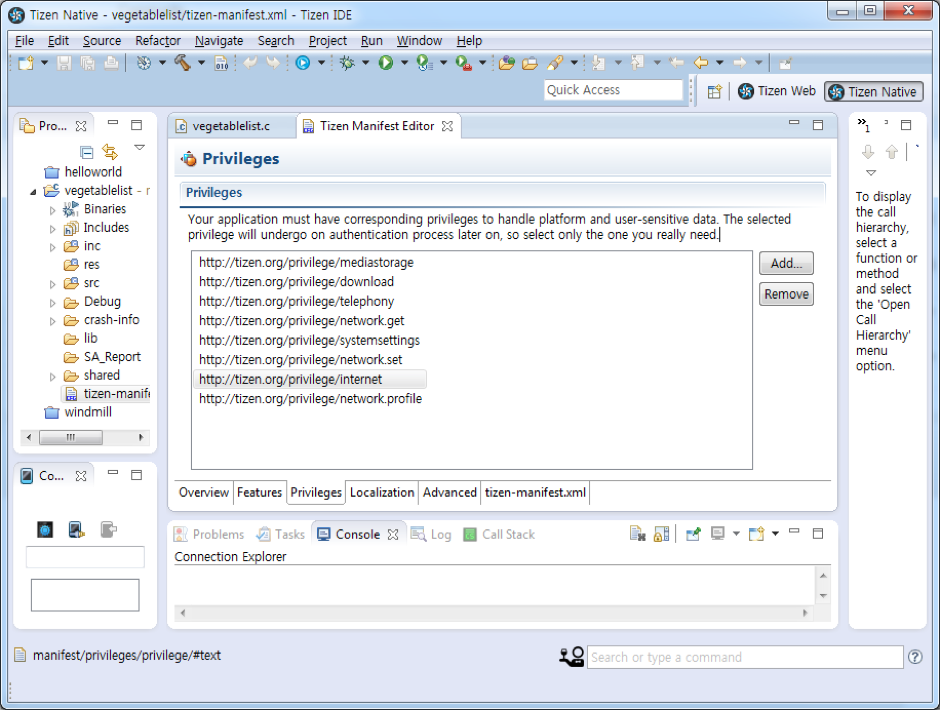940x710 pixels.
Task: Open the Window menu
Action: [419, 41]
